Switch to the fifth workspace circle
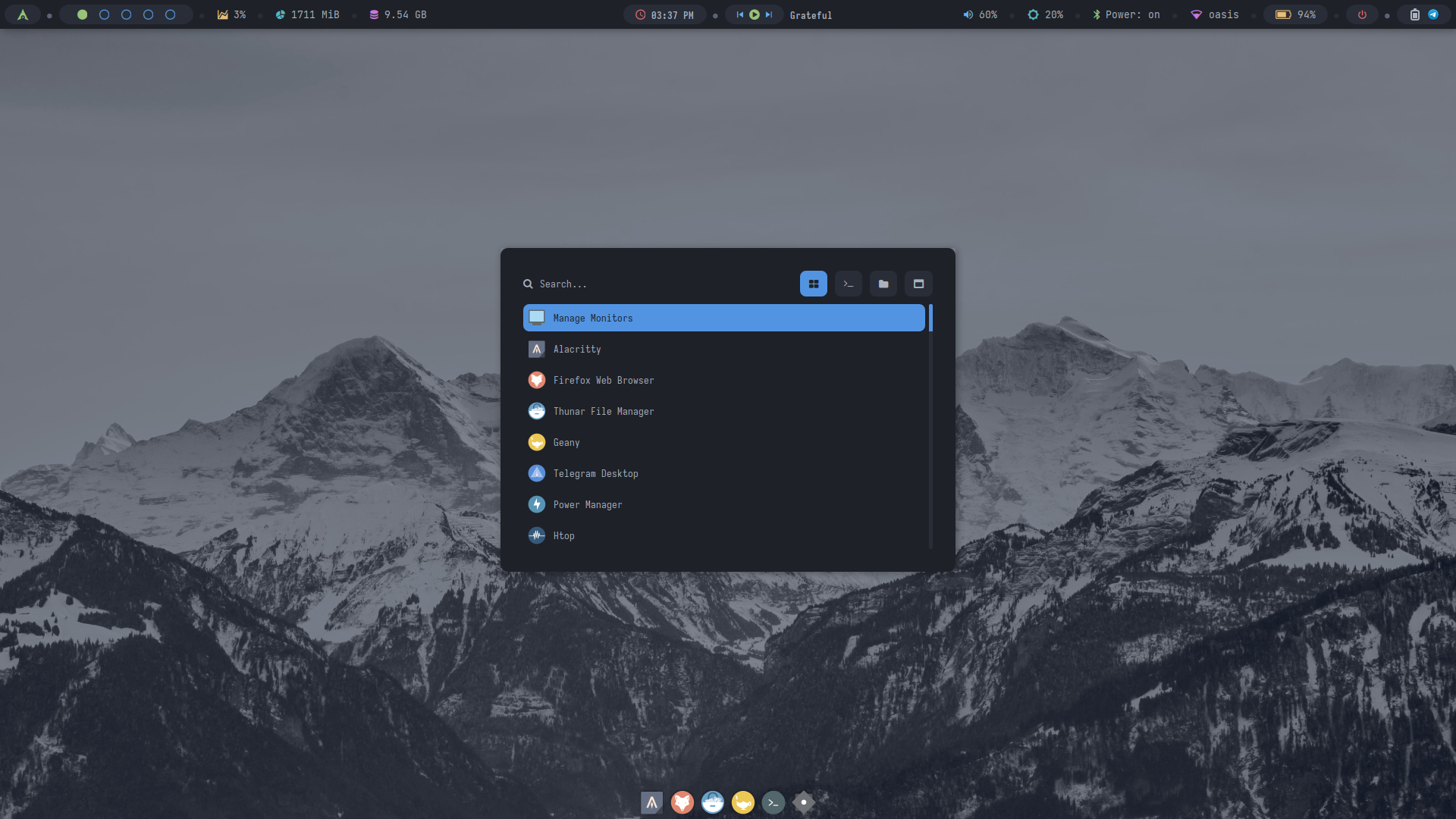The image size is (1456, 819). [170, 14]
